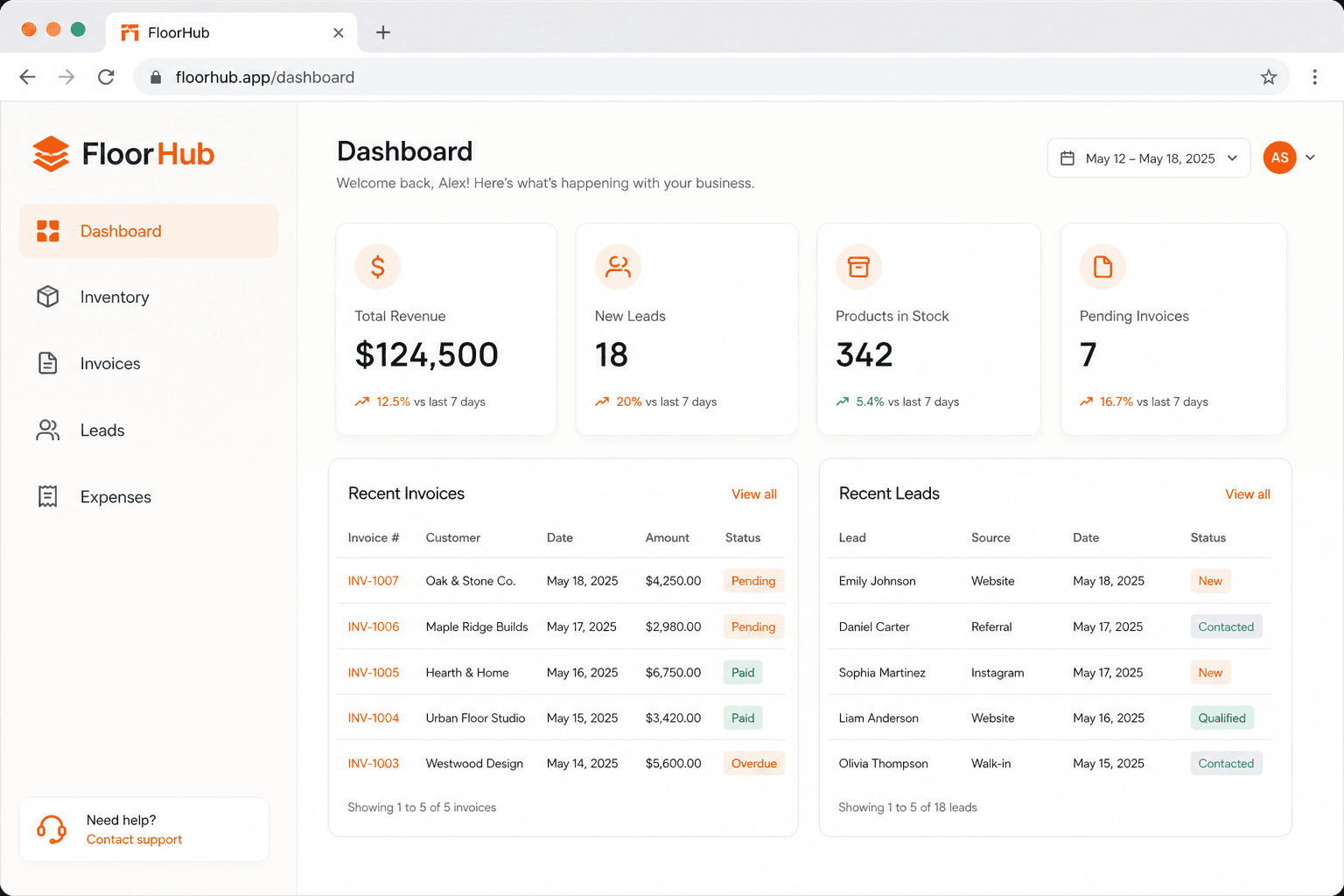Click 'Showing 1 to 5 of 18 leads'
Viewport: 1344px width, 896px height.
click(907, 807)
